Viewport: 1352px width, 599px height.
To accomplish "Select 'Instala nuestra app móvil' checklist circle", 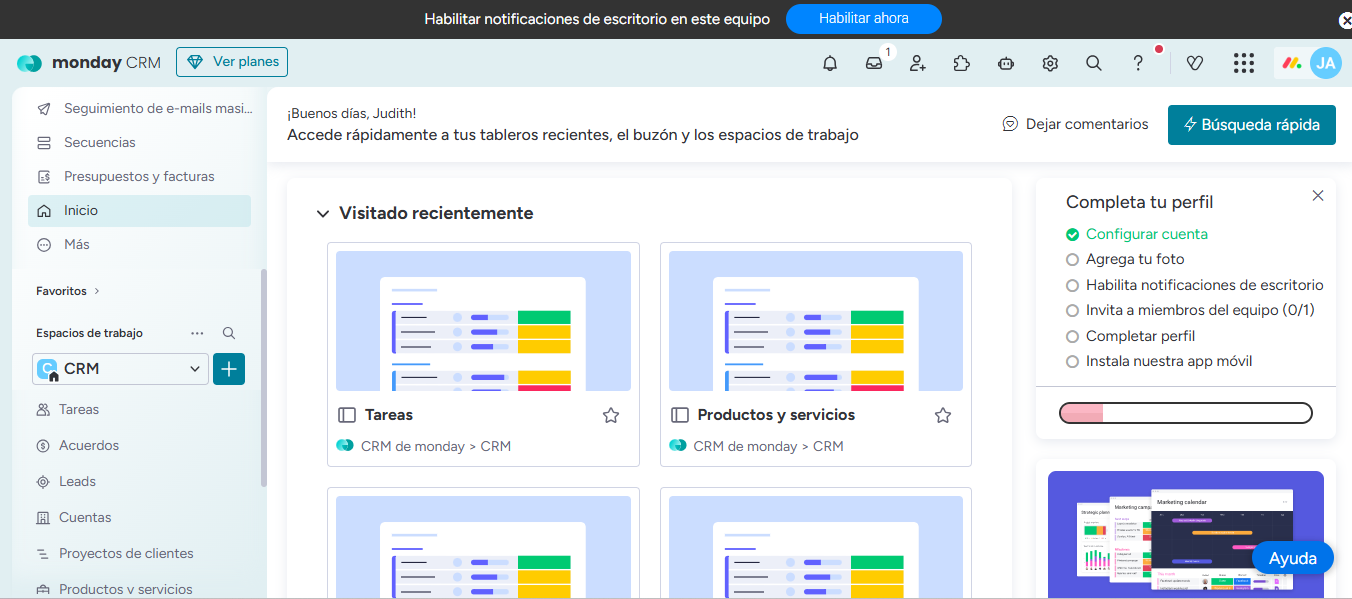I will pos(1073,361).
